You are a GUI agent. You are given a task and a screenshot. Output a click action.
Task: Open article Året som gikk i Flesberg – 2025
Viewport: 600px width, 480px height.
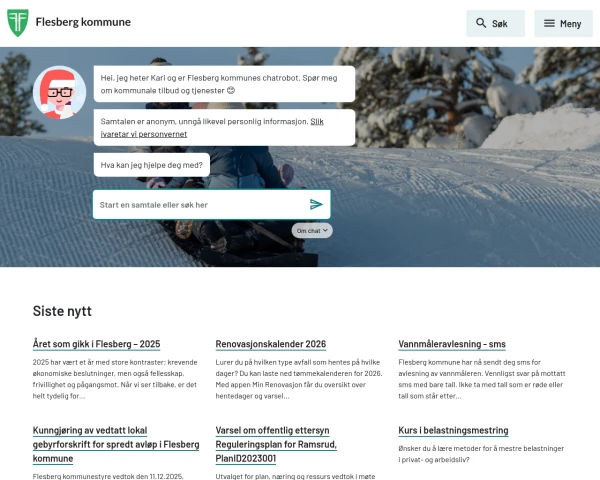(x=96, y=344)
